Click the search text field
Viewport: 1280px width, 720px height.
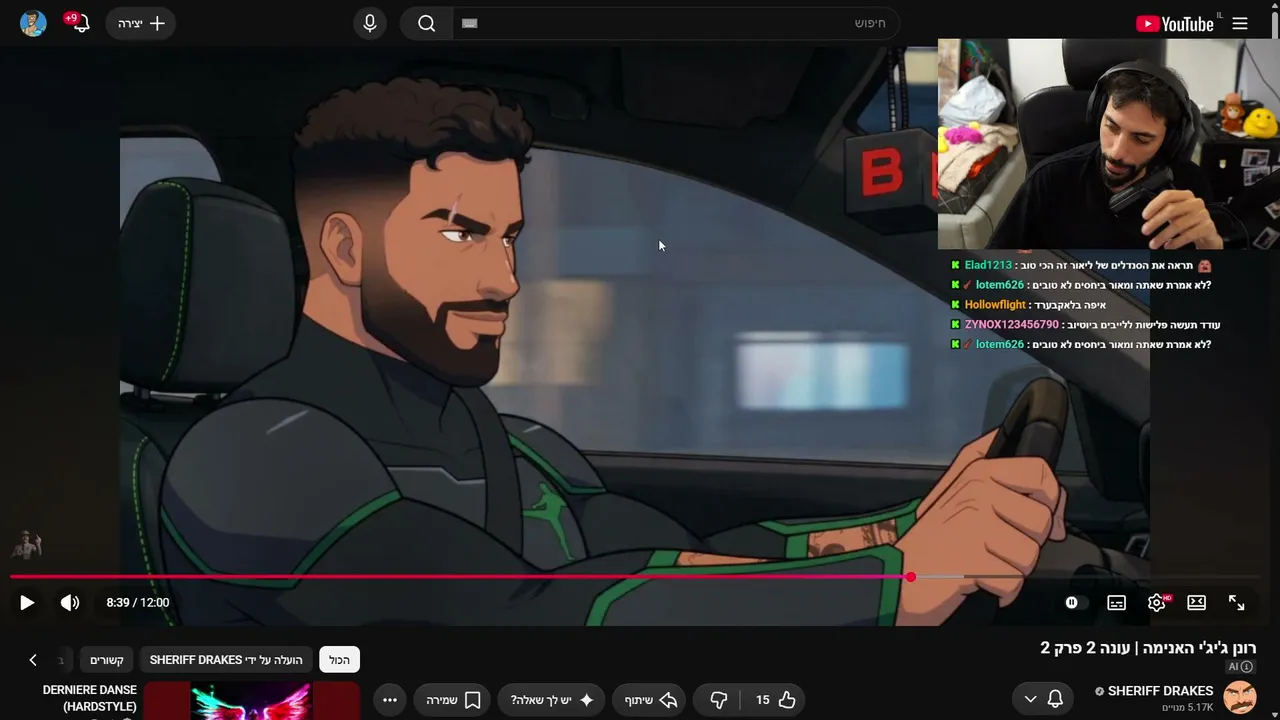(676, 23)
